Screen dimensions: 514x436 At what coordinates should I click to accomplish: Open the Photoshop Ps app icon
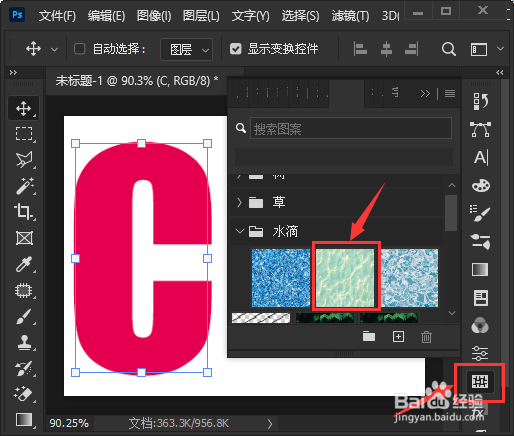pyautogui.click(x=17, y=15)
